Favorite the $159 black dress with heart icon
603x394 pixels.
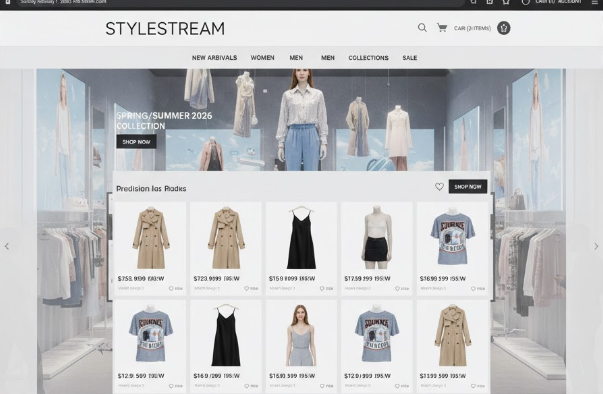click(322, 288)
